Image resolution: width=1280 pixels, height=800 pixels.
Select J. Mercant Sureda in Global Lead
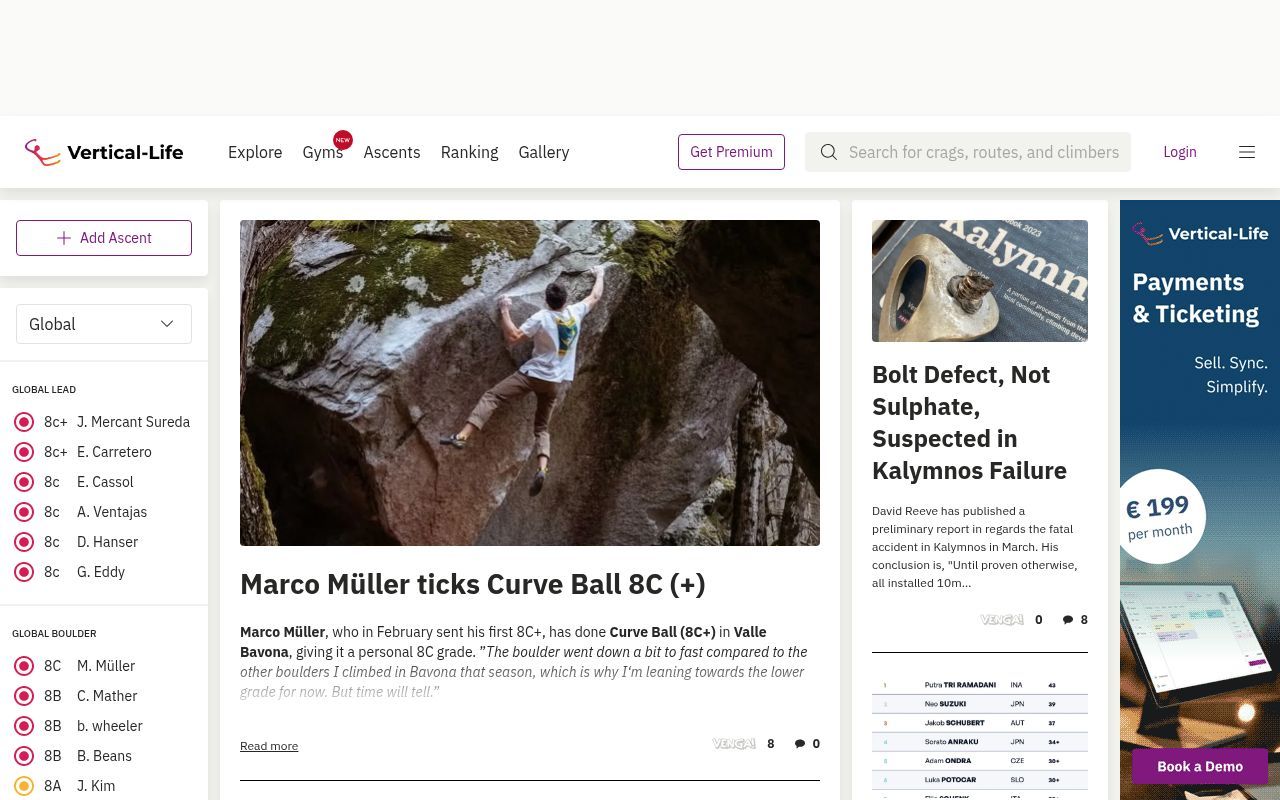pos(133,422)
